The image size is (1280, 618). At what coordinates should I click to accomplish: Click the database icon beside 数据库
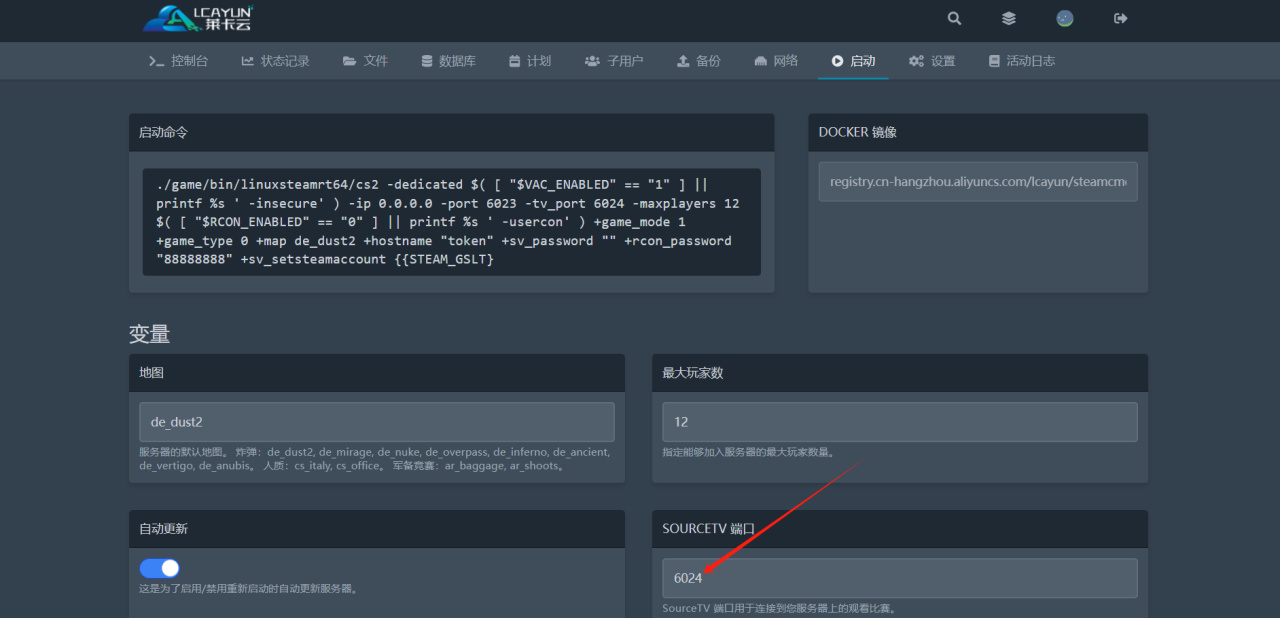(x=428, y=61)
